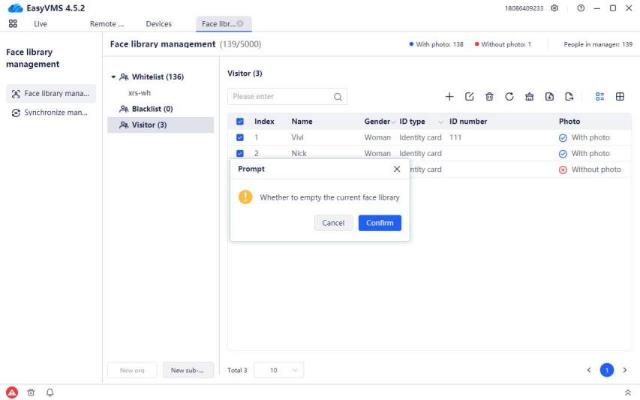Viewport: 640px width, 400px height.
Task: Click the refresh list icon
Action: [x=509, y=97]
